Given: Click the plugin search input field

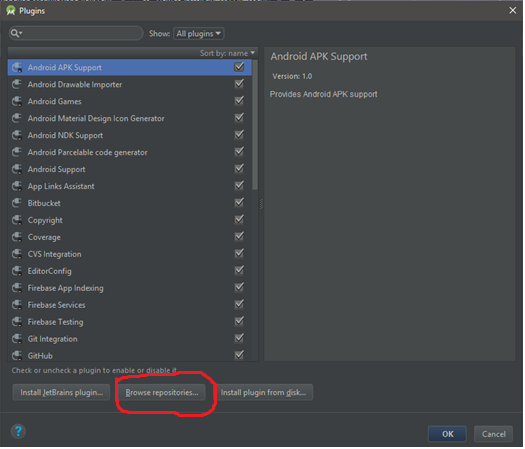Looking at the screenshot, I should pos(76,33).
